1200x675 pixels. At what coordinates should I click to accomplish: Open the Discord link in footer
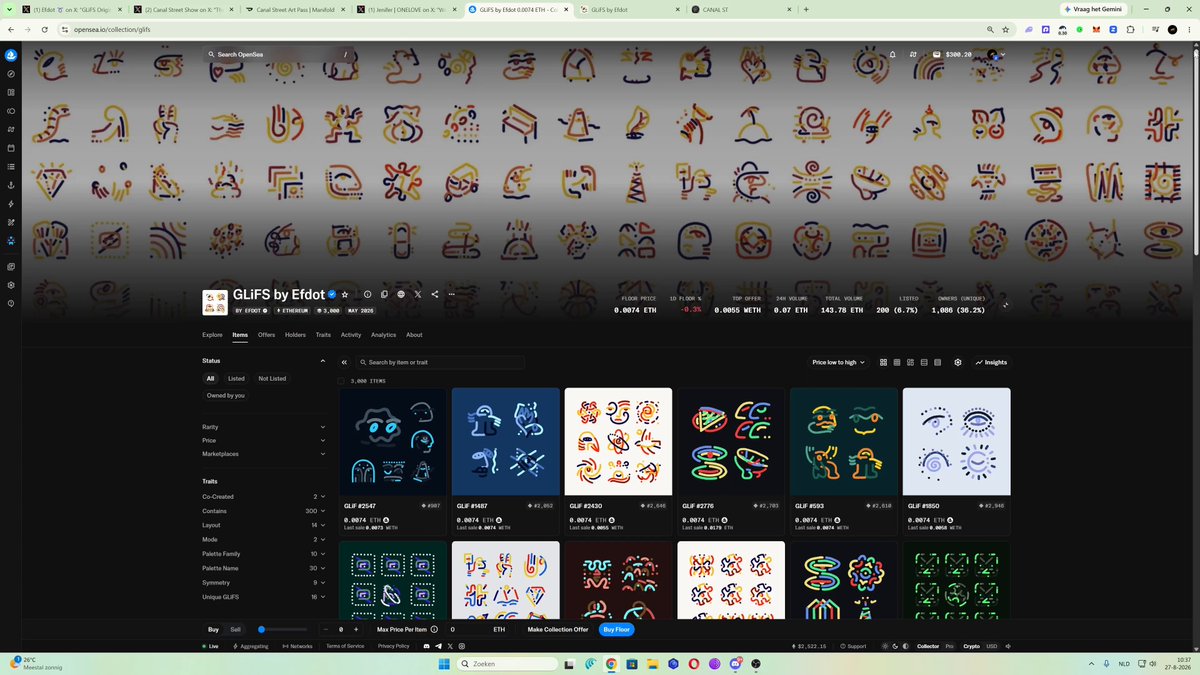(x=425, y=646)
